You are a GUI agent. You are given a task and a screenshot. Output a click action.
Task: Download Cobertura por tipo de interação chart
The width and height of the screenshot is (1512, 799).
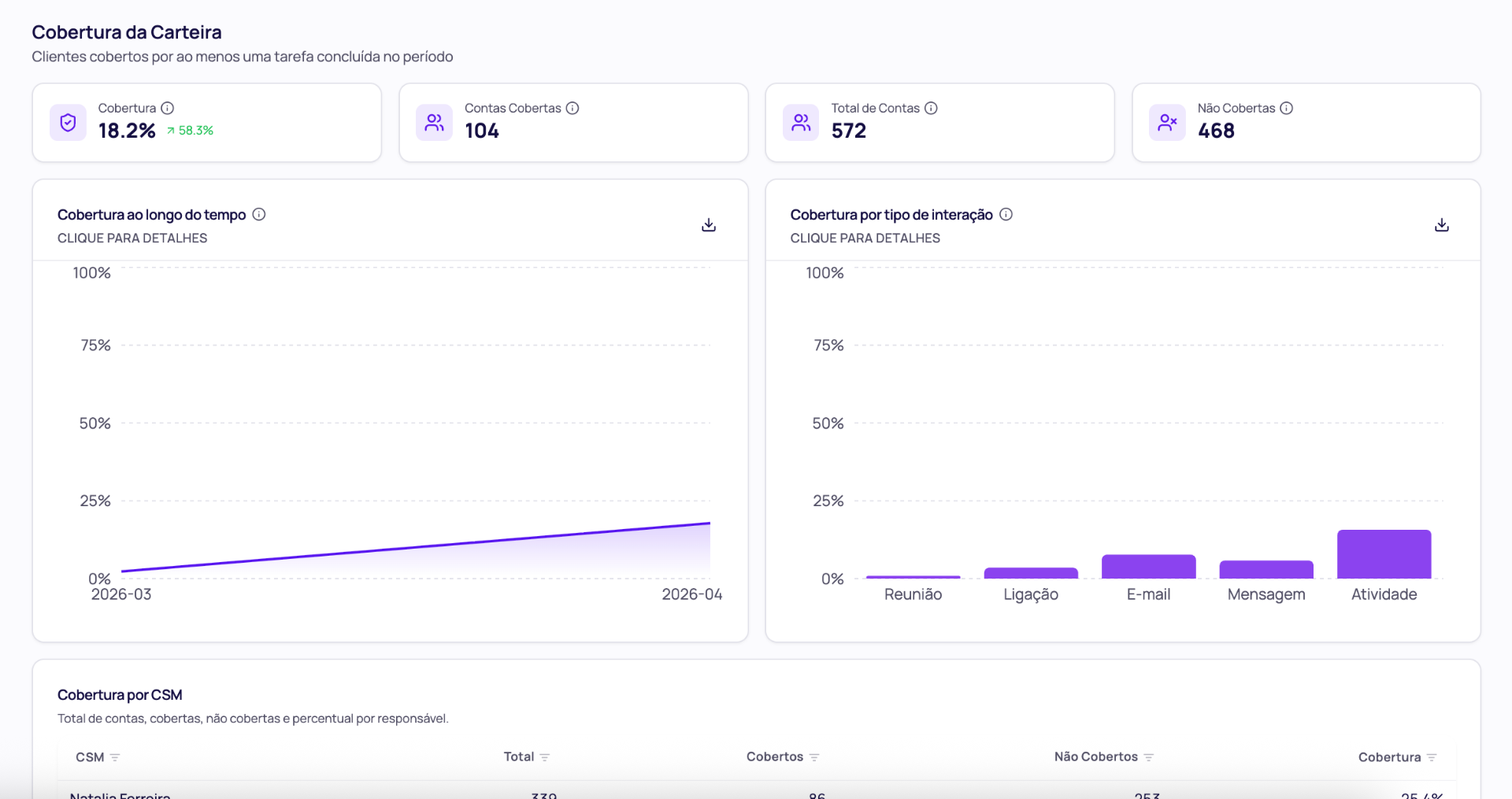(1442, 225)
